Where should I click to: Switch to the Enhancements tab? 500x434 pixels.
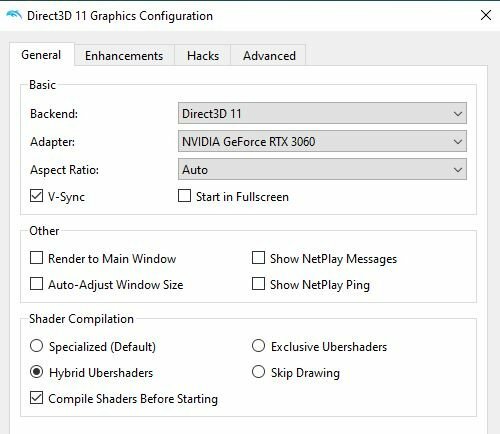click(x=124, y=56)
